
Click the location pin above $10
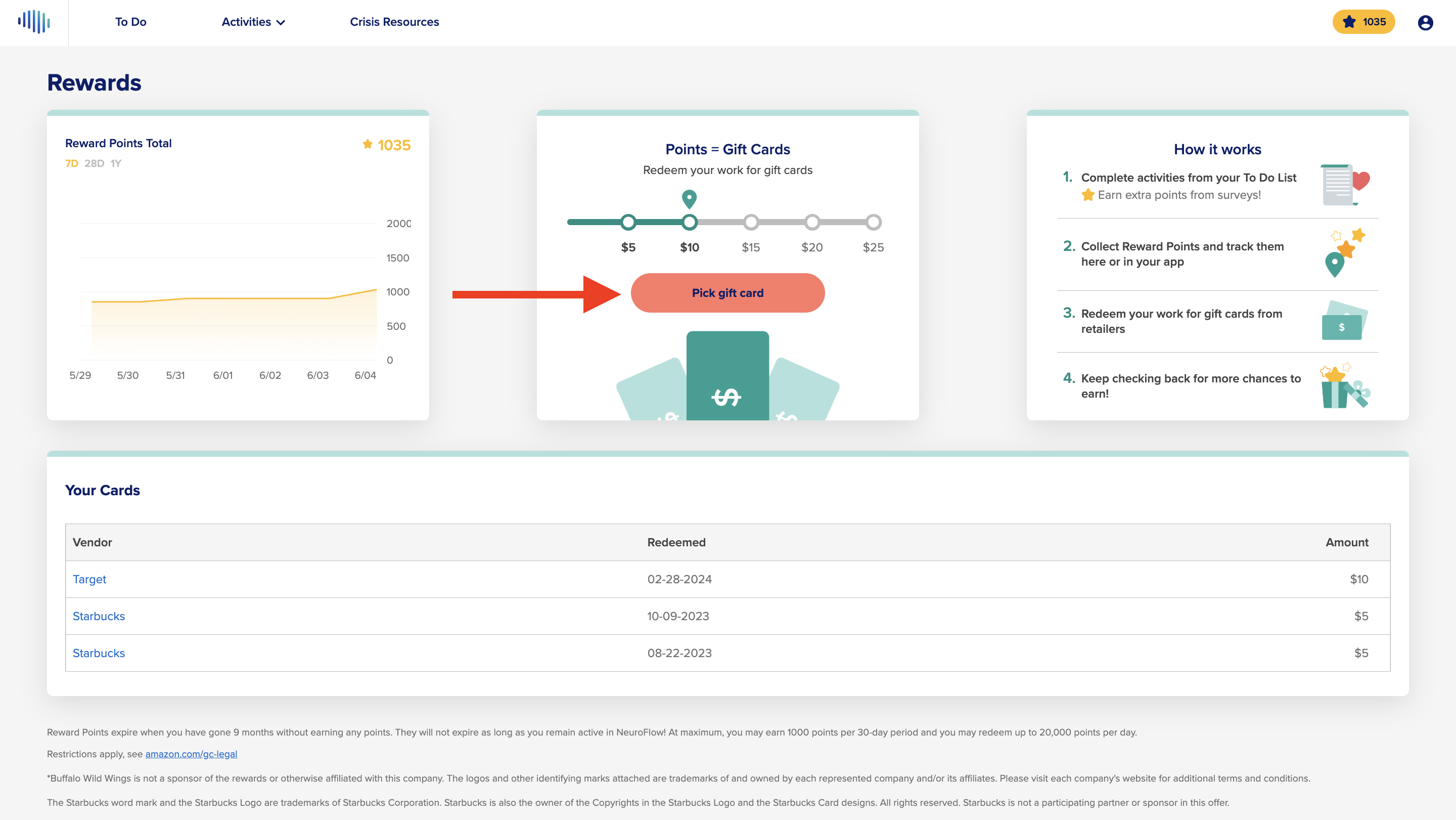(689, 199)
